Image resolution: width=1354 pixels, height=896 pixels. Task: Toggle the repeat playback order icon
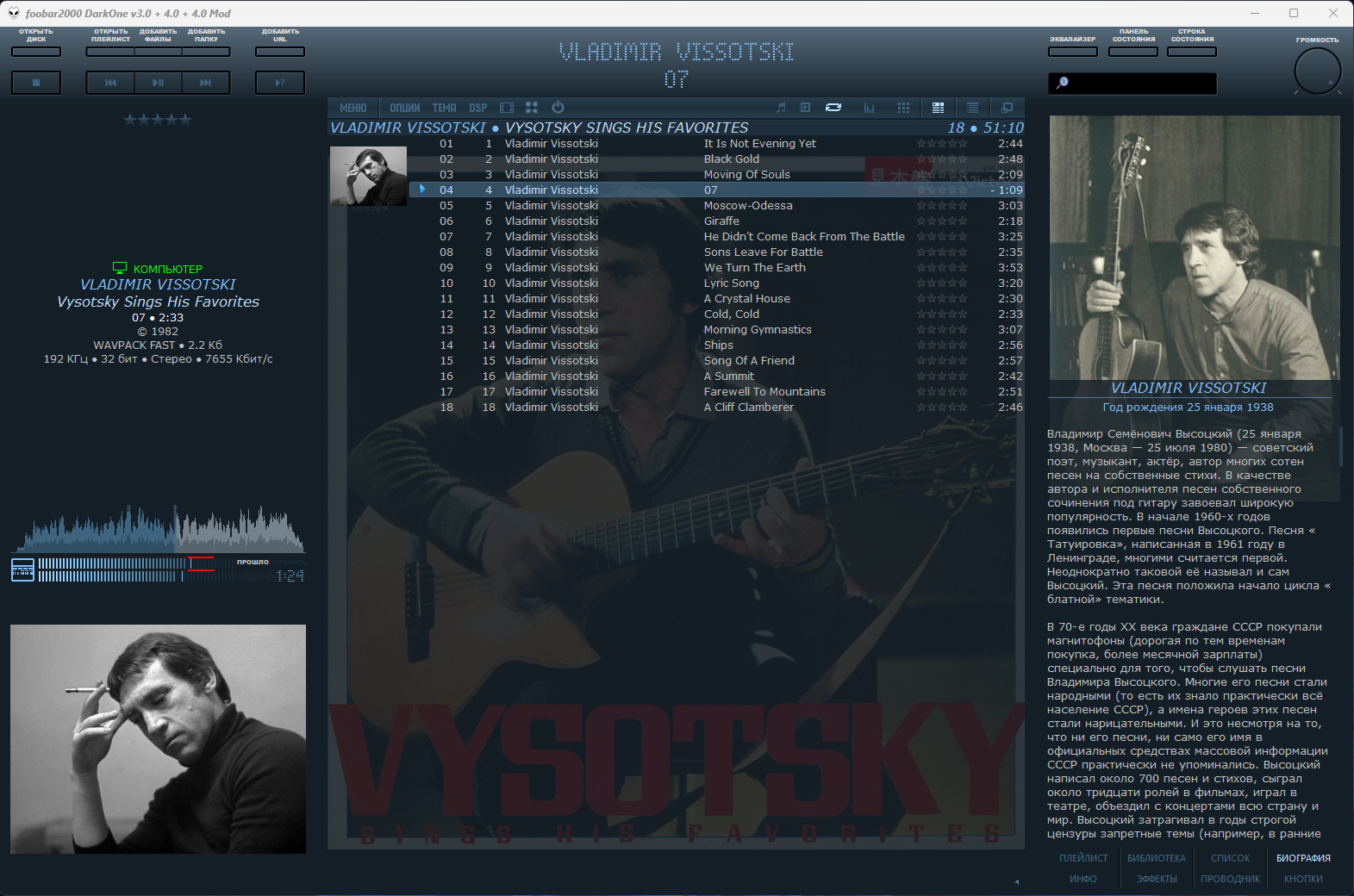[833, 108]
